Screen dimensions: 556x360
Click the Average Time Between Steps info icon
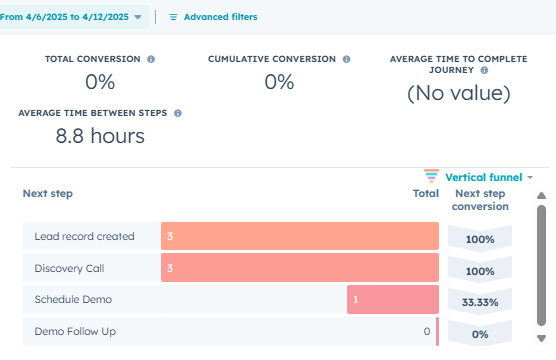(x=178, y=113)
